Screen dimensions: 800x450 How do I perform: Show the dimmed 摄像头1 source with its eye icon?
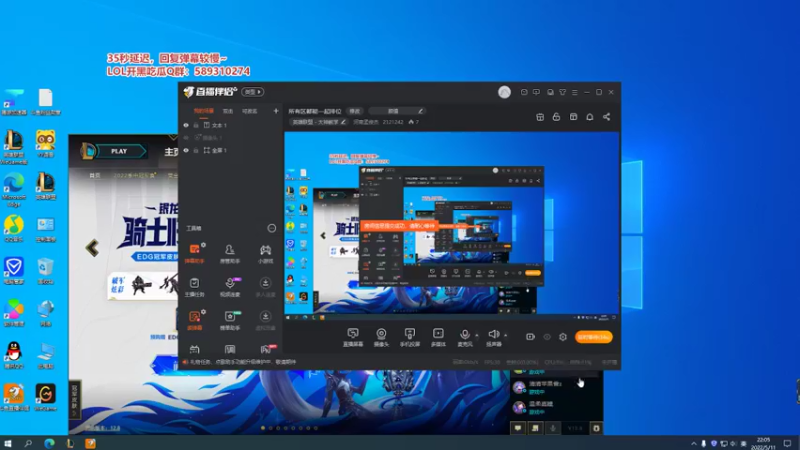click(186, 138)
